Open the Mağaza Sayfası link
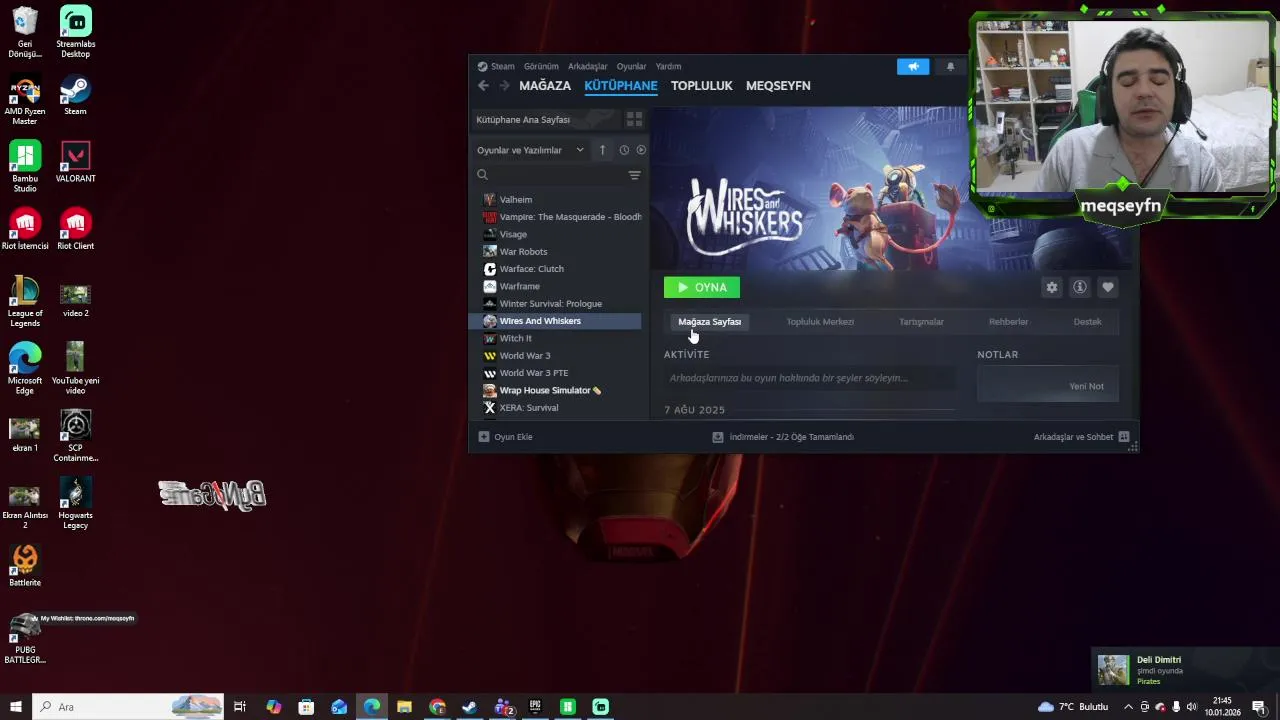1280x720 pixels. (710, 322)
